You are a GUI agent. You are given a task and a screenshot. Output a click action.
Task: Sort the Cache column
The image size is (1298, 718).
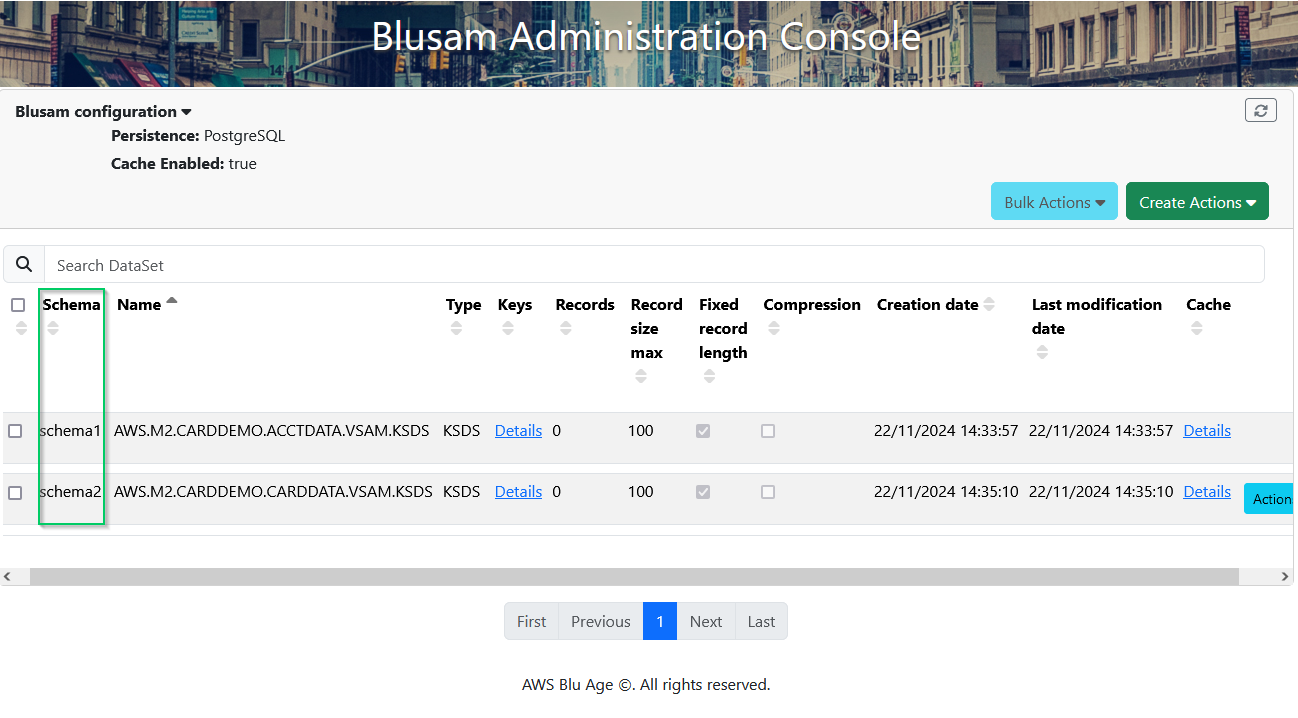(x=1196, y=328)
